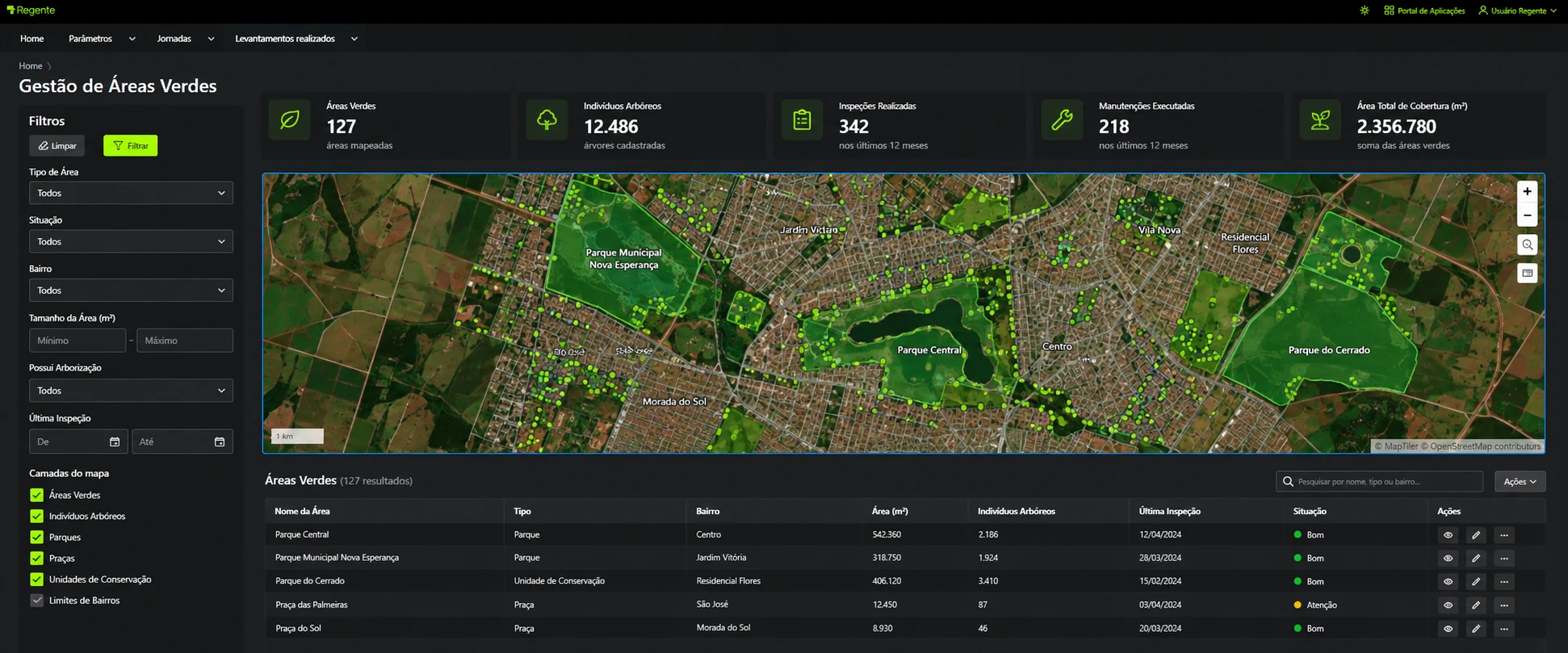Viewport: 1568px width, 653px height.
Task: Uncheck the Áreas Verdes map layer
Action: click(x=36, y=495)
